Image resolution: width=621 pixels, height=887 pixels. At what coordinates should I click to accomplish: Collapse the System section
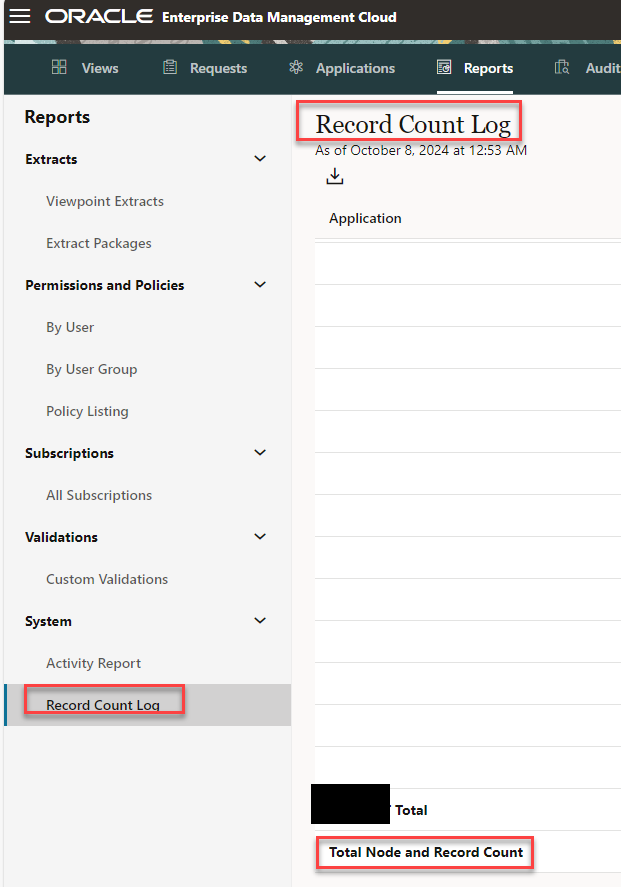coord(259,620)
